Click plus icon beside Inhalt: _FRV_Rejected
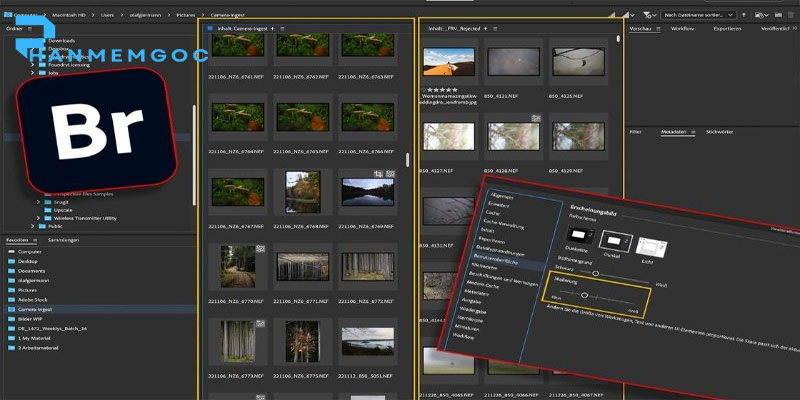 (485, 29)
